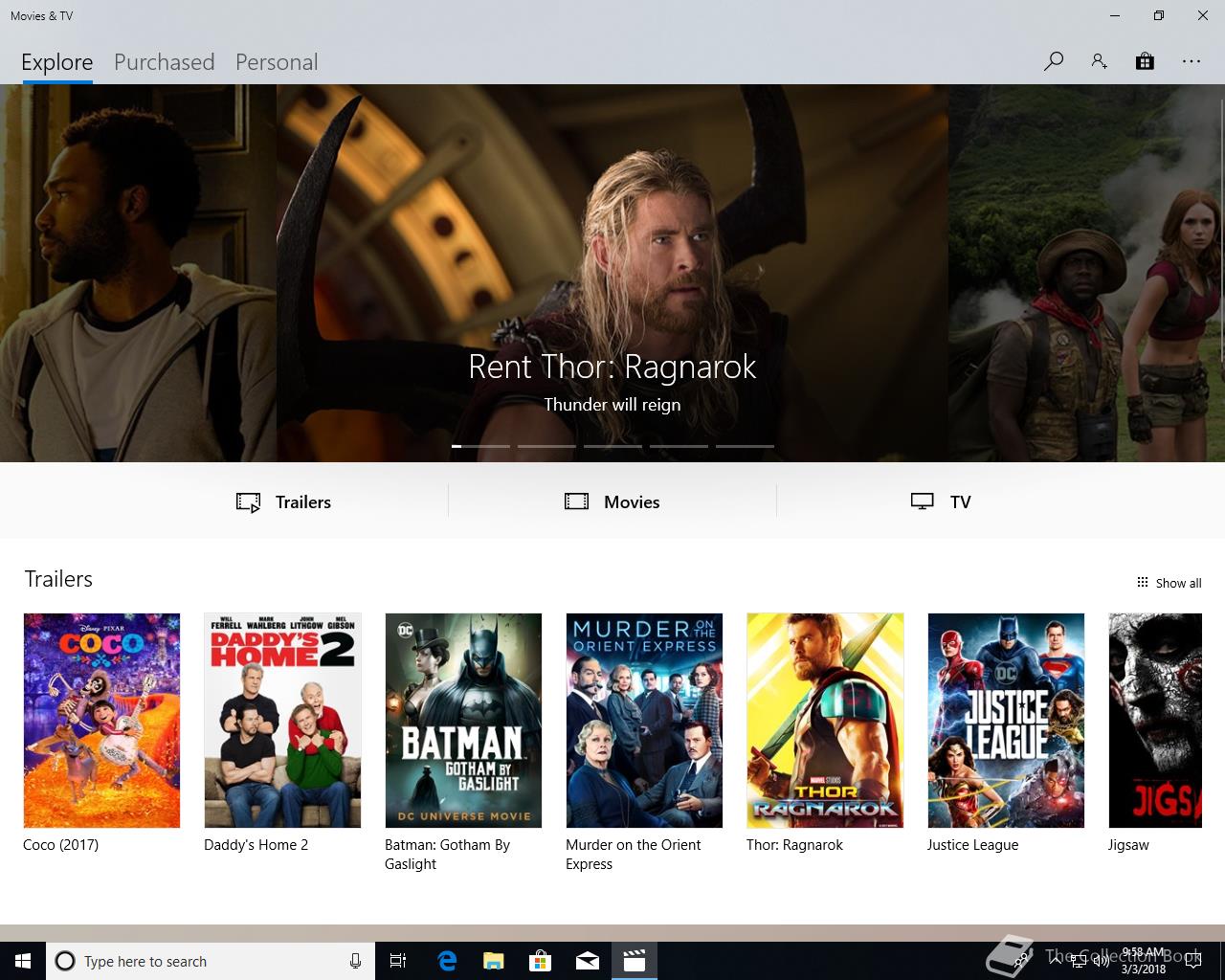Click the taskbar search box
1225x980 pixels.
(x=211, y=961)
